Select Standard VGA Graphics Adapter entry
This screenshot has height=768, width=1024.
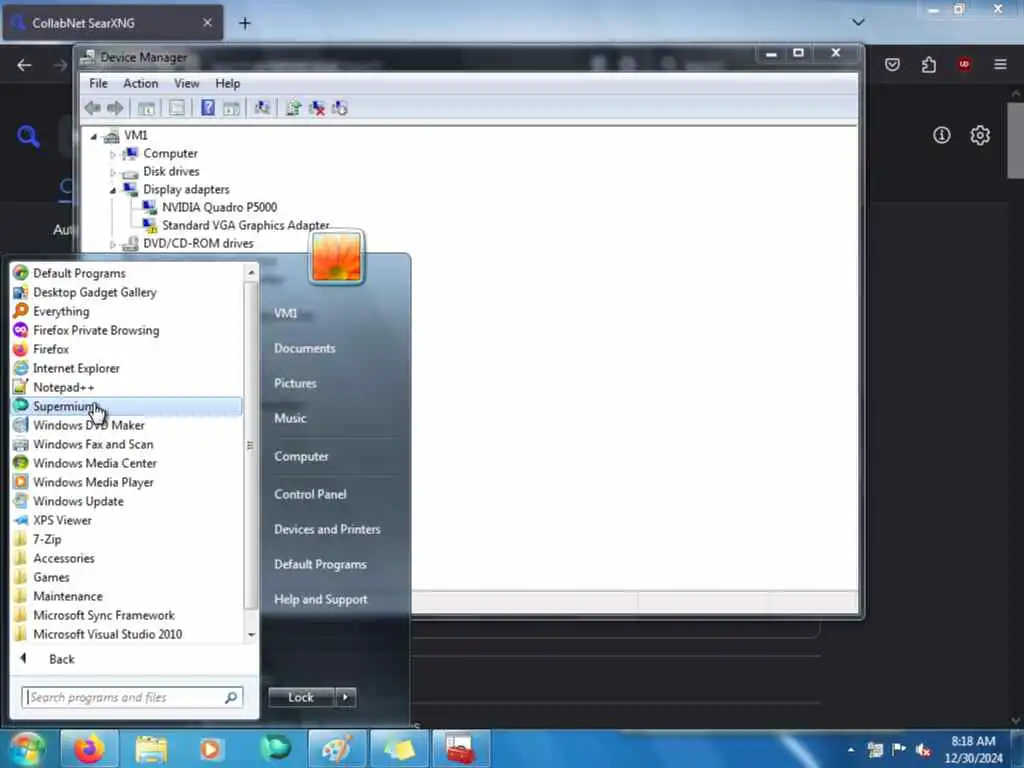246,225
